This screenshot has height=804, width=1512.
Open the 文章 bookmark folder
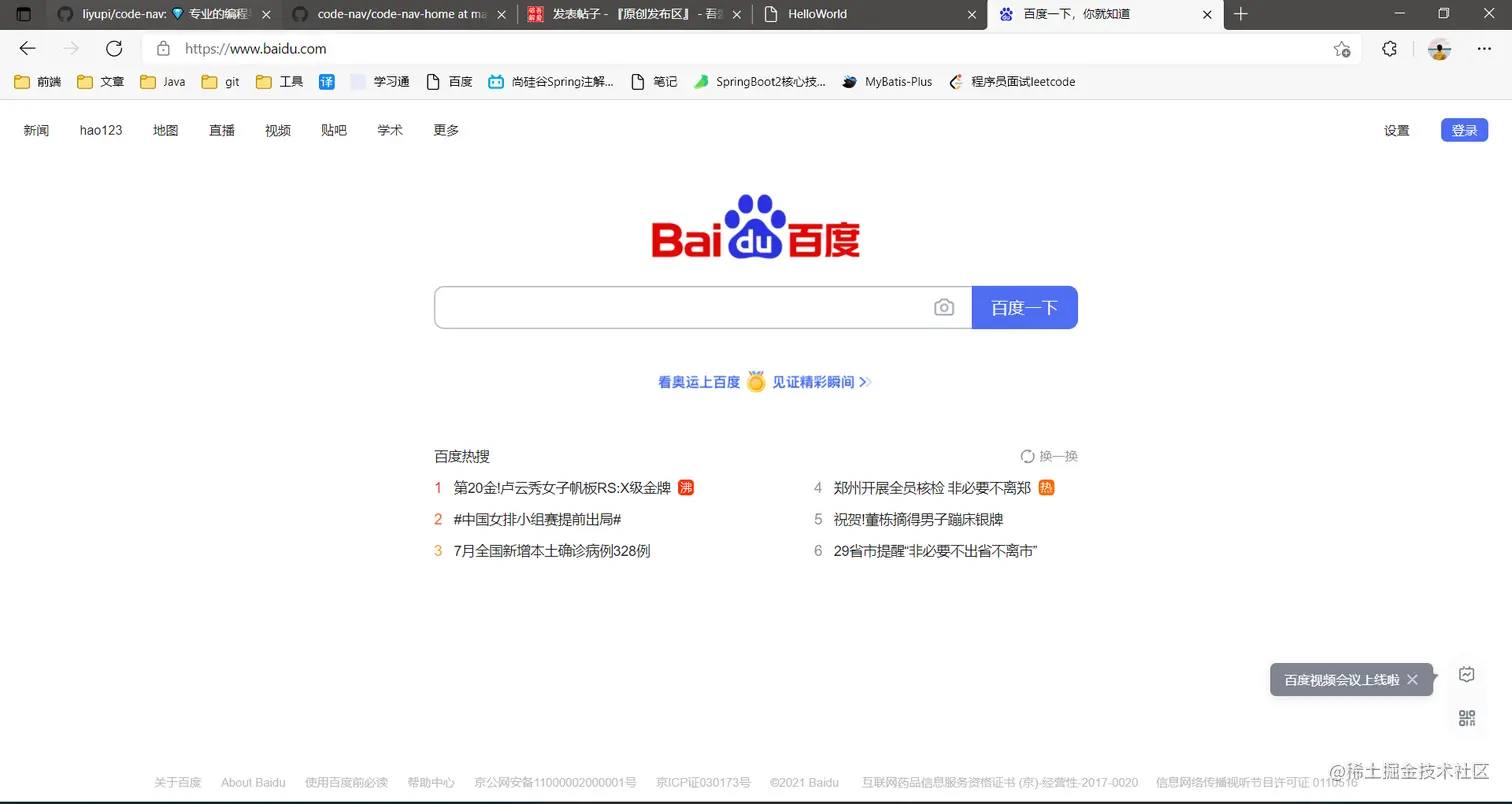[101, 82]
